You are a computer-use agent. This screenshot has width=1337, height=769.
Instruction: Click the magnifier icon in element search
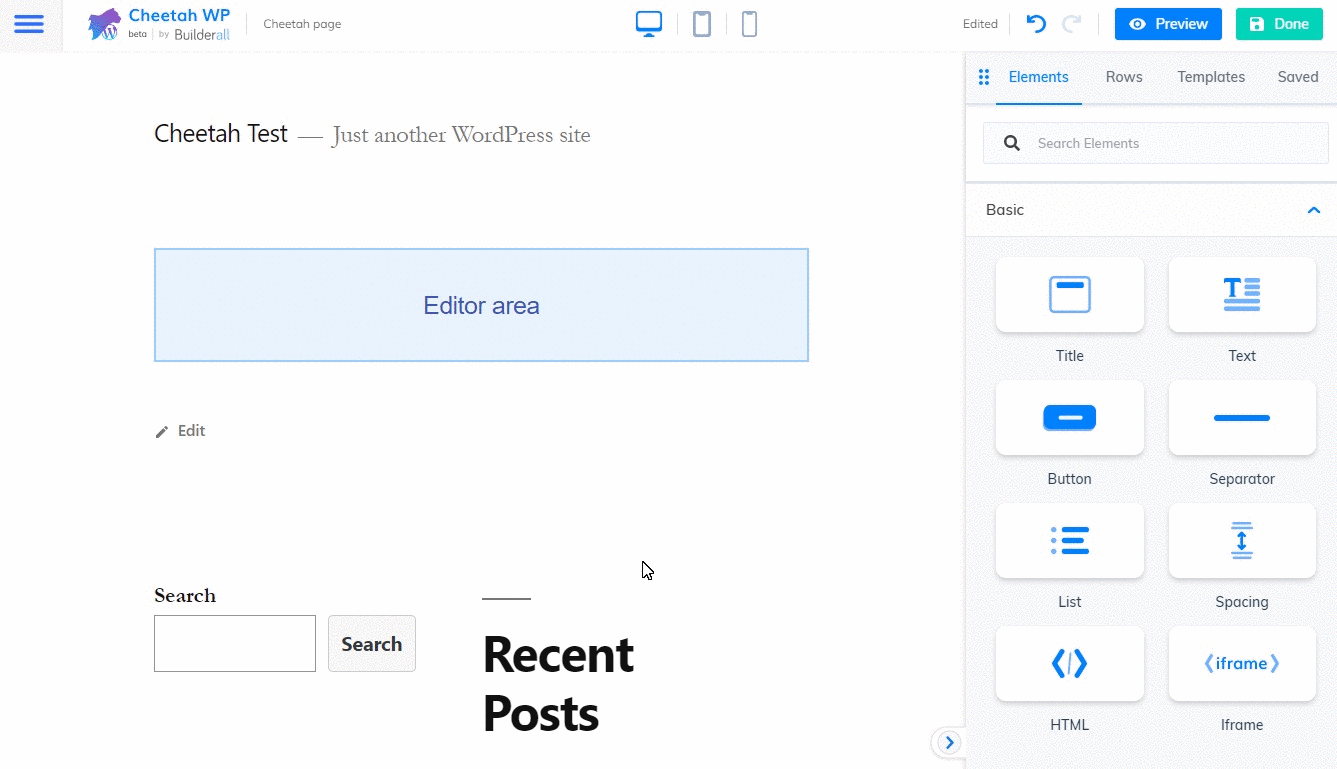point(1012,143)
